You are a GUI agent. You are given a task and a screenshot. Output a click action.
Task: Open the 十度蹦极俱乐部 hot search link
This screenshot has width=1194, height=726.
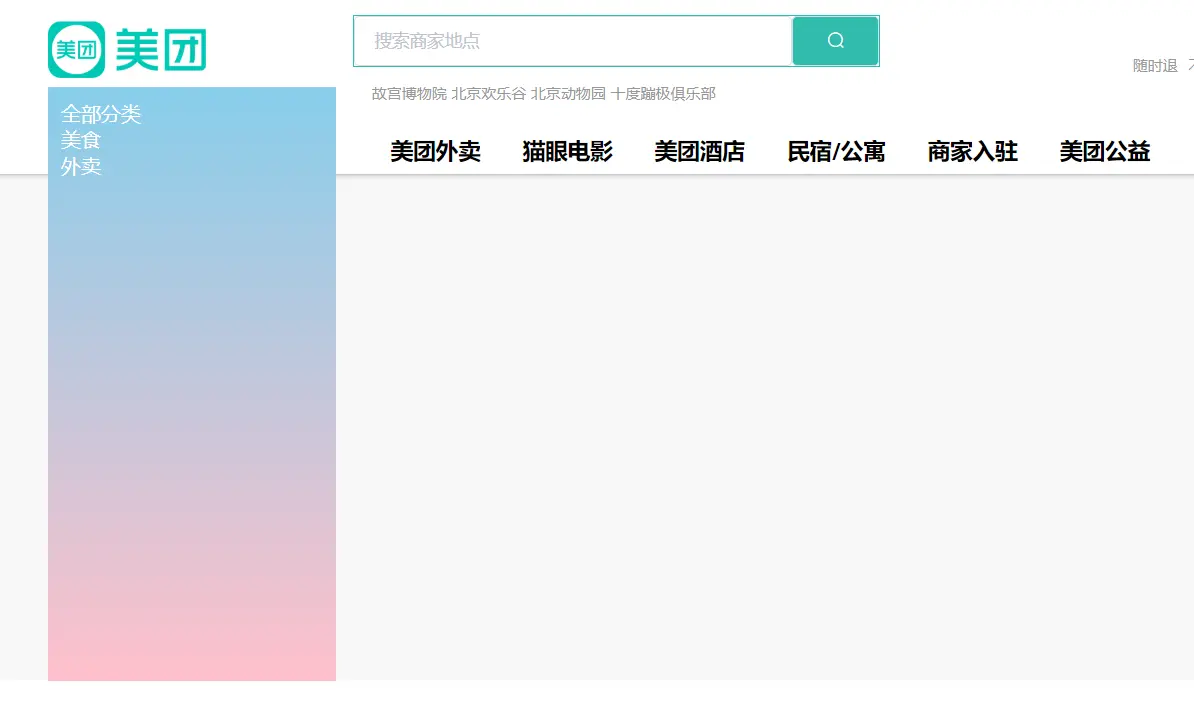tap(663, 94)
